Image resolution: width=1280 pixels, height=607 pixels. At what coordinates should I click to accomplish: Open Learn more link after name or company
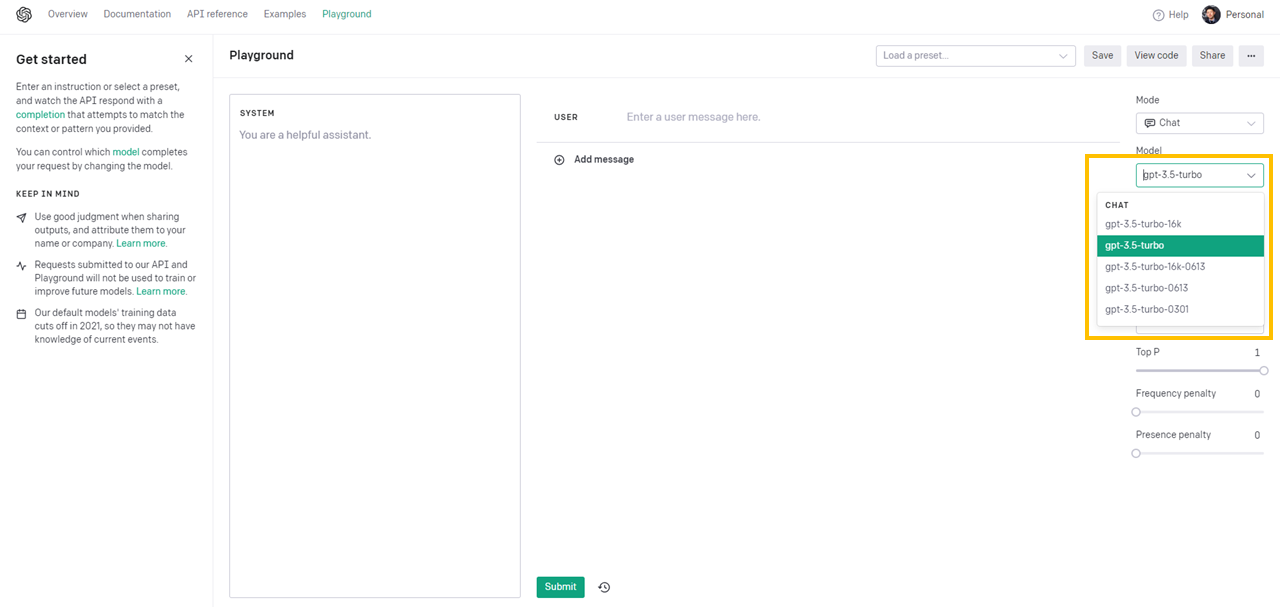click(141, 244)
